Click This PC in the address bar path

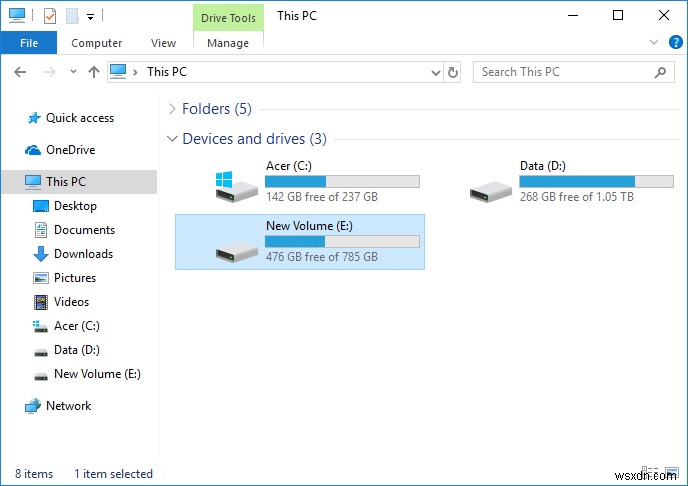coord(167,72)
